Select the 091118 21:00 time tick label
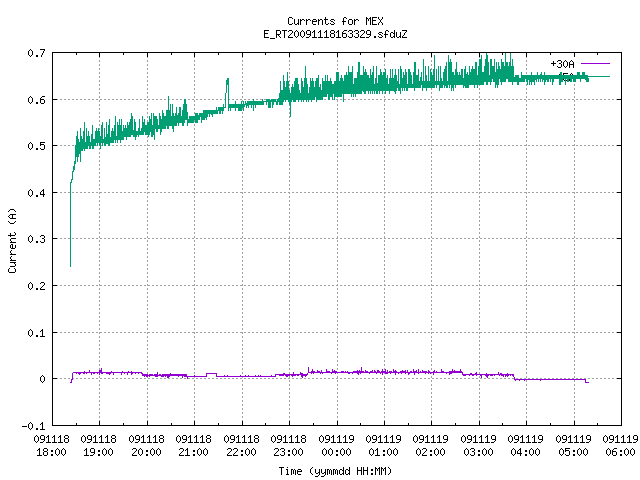 click(194, 446)
